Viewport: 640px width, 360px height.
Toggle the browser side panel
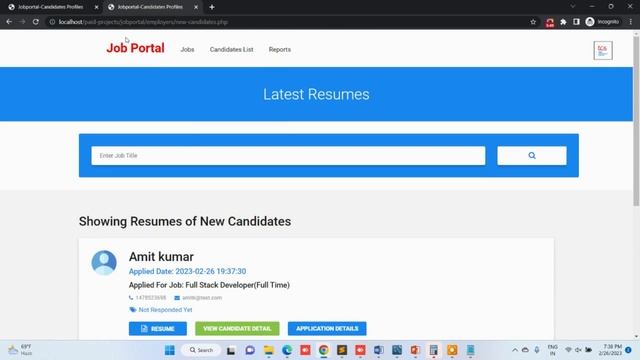tap(576, 22)
